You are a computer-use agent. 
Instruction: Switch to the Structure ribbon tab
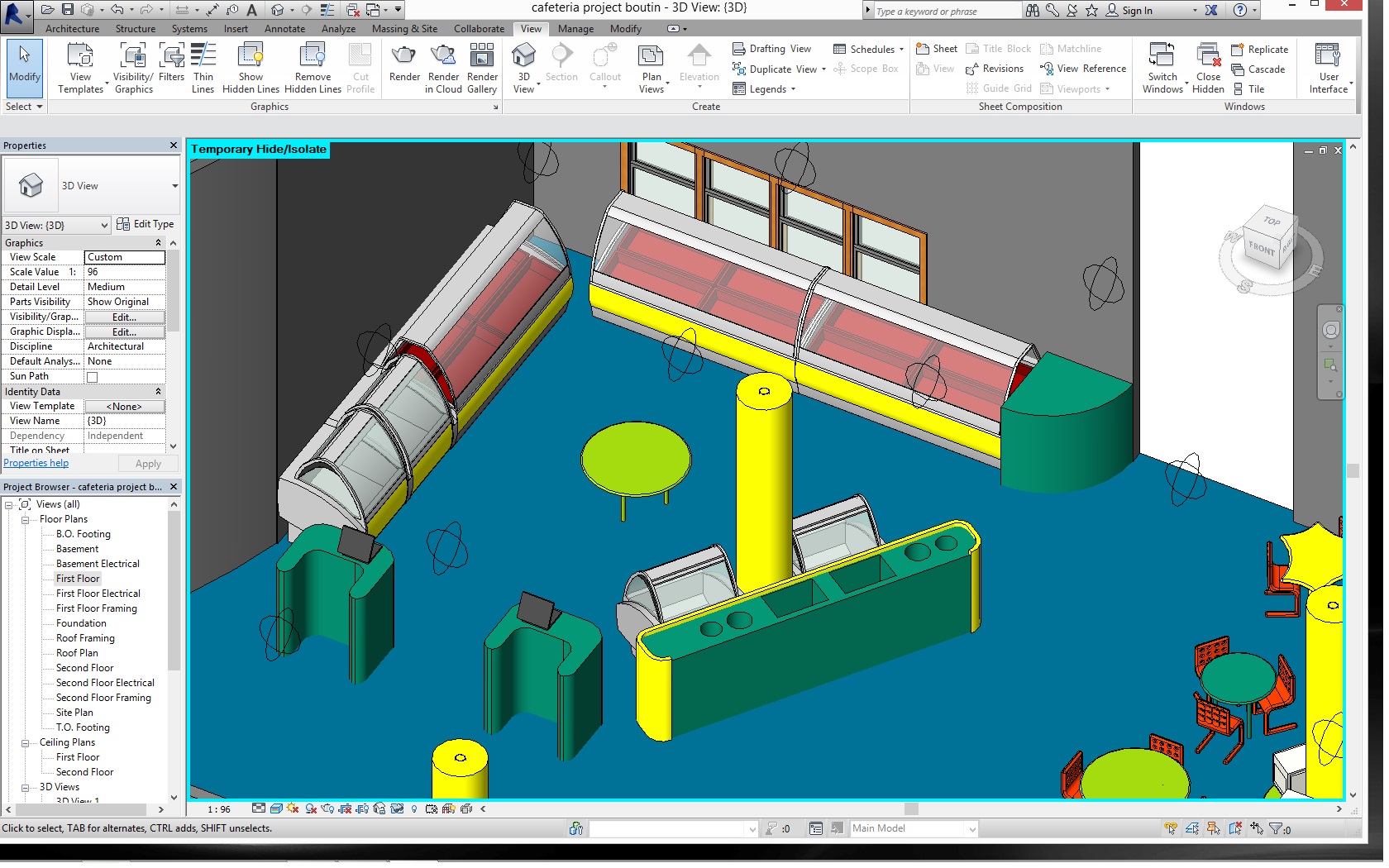tap(136, 29)
